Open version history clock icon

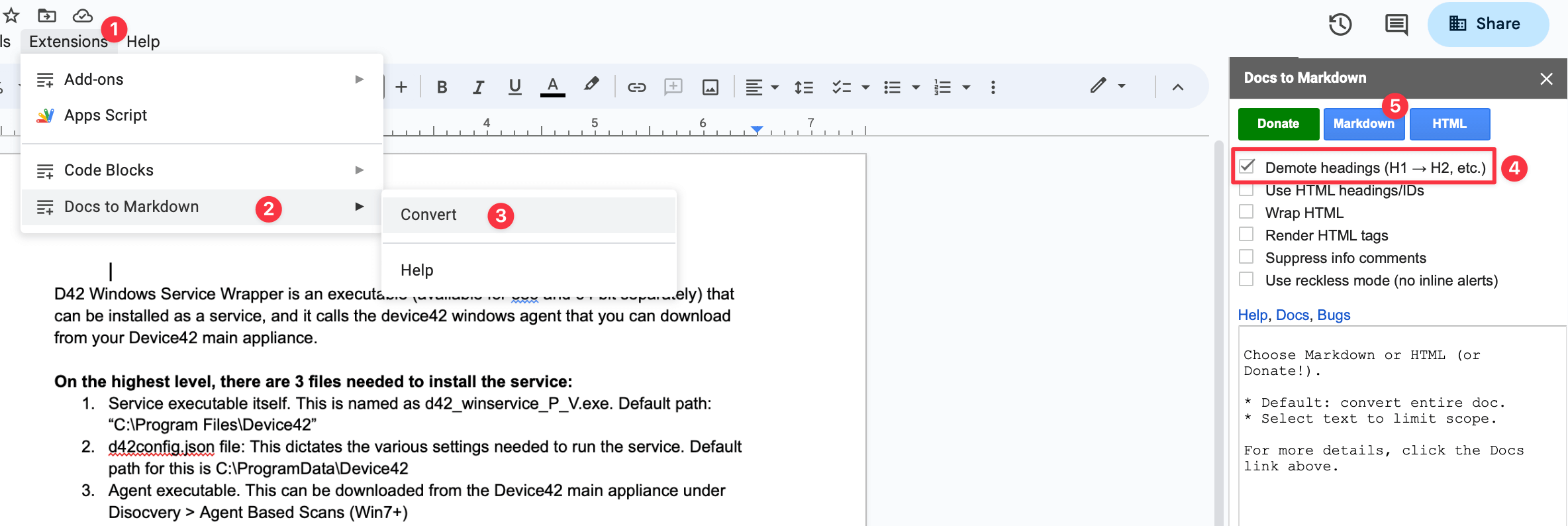click(1340, 25)
